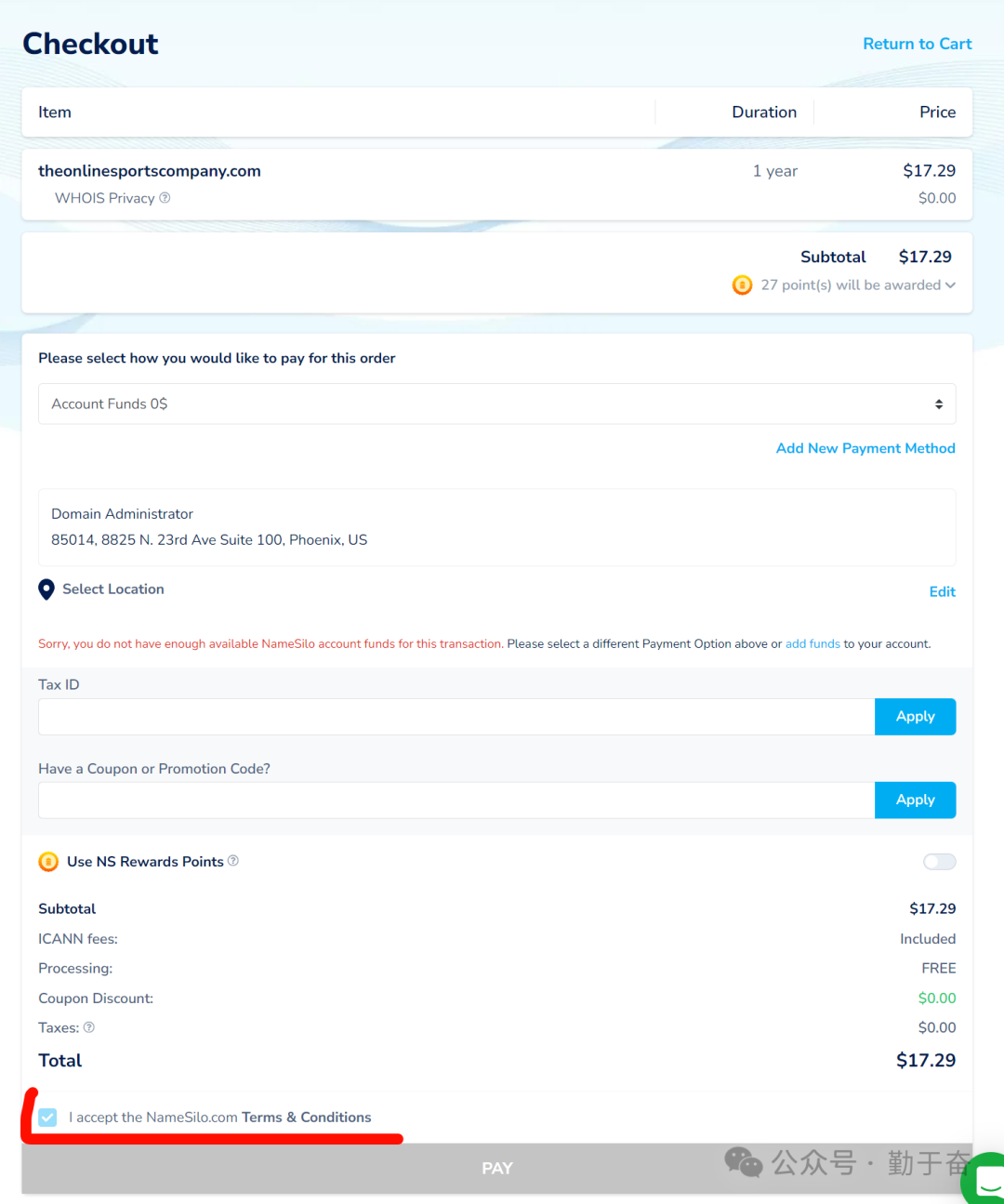Click Return to Cart link
This screenshot has width=1004, height=1204.
point(917,44)
